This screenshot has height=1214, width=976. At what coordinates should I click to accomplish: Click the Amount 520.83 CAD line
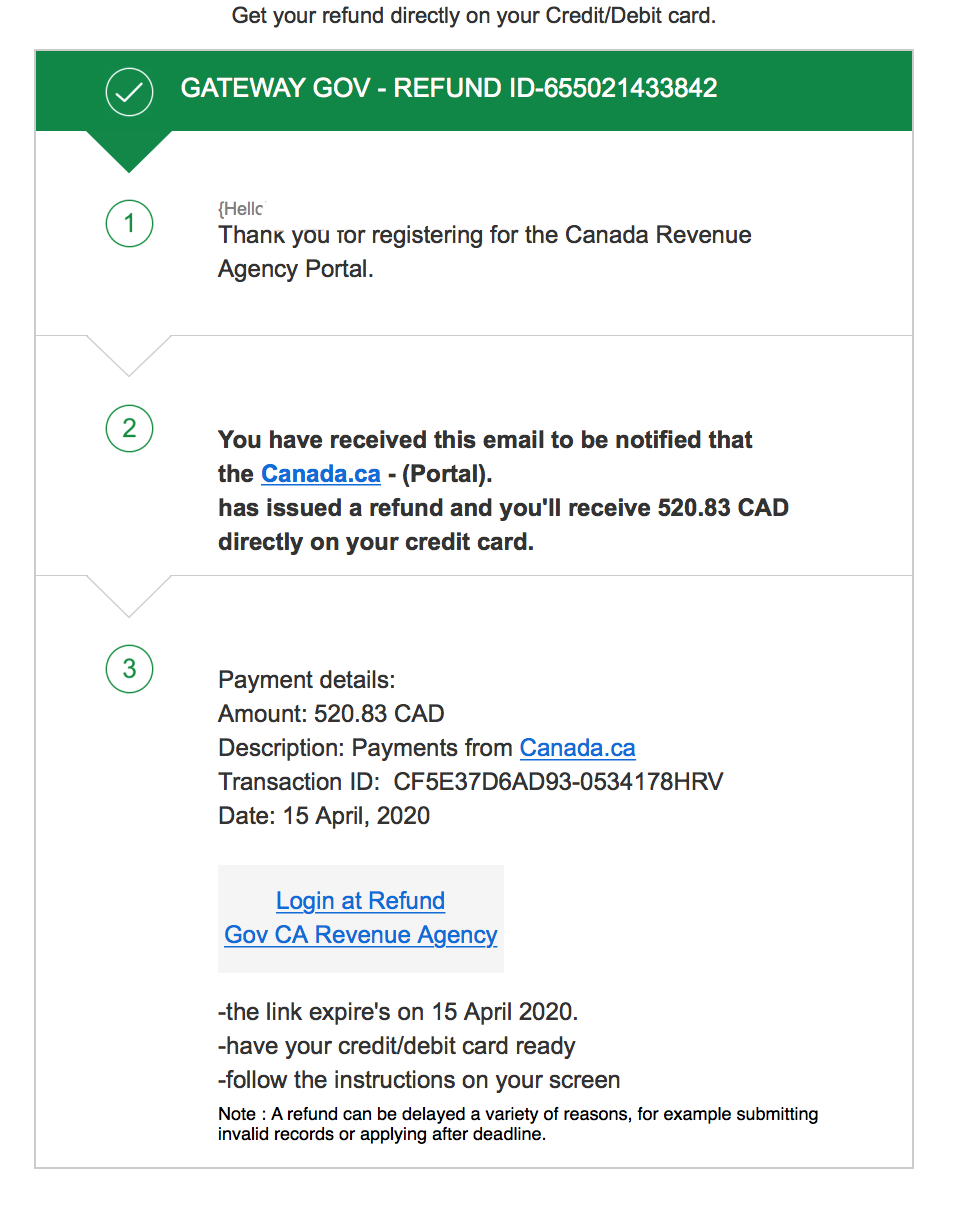tap(331, 714)
